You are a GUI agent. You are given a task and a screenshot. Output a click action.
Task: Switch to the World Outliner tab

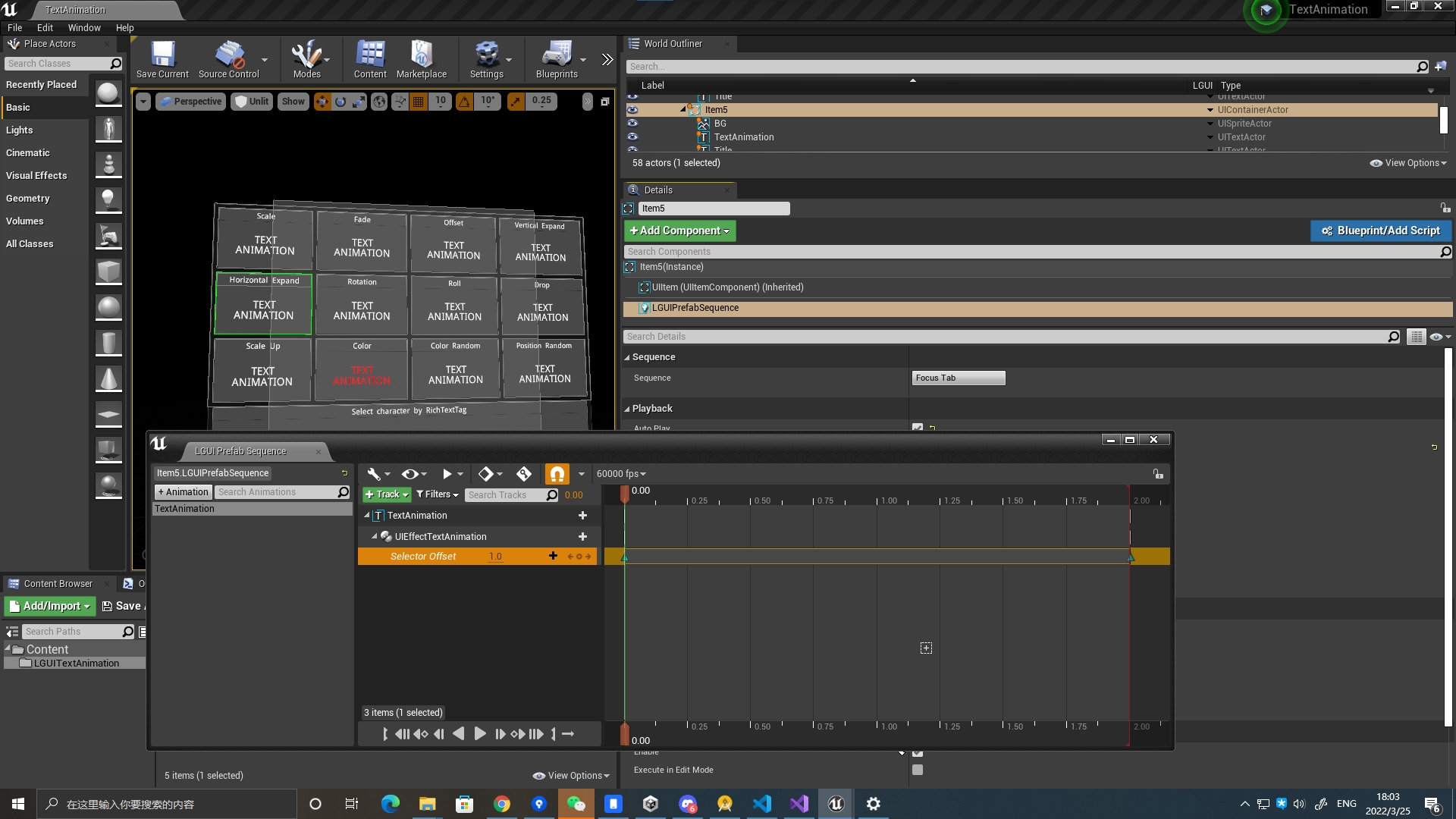(673, 43)
